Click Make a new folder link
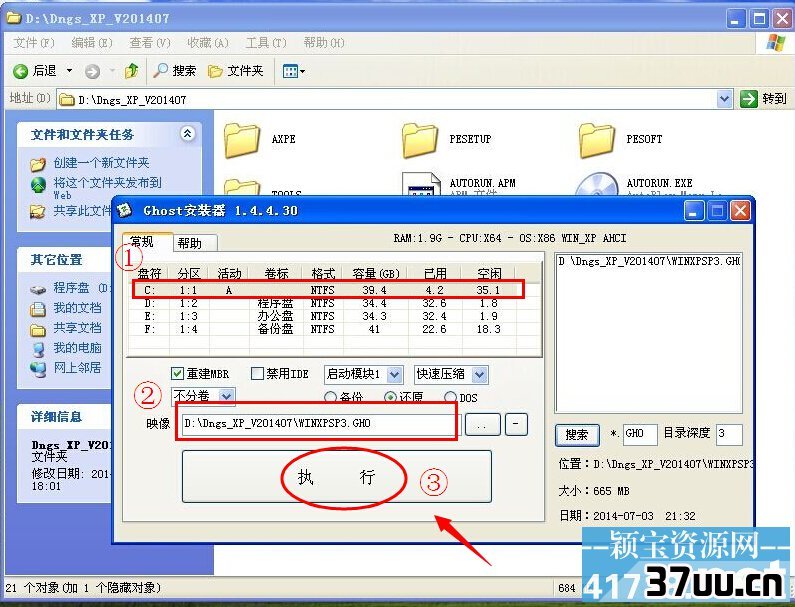Screen dimensions: 795x607 pos(101,163)
